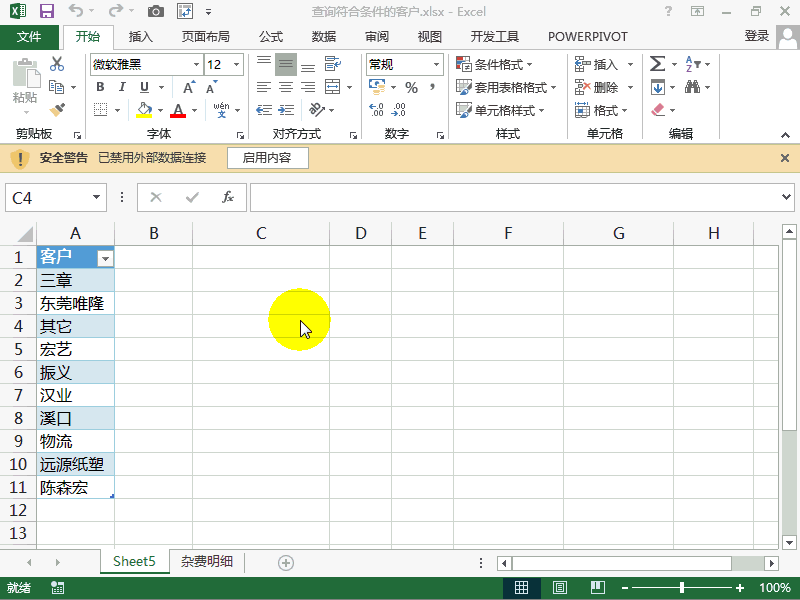Image resolution: width=800 pixels, height=600 pixels.
Task: Open the font size dropdown
Action: (236, 64)
